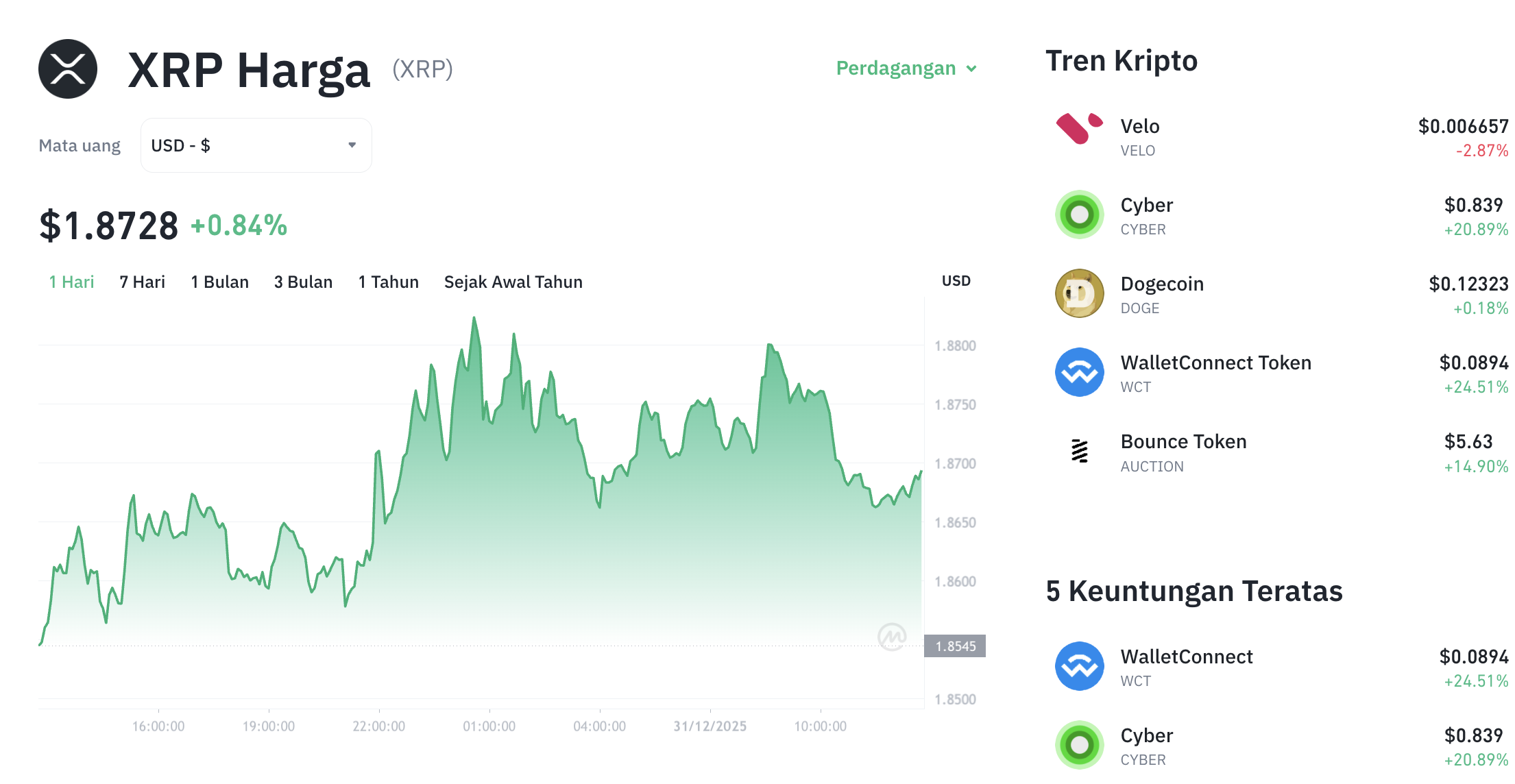Select the 1 Tahun time range

pyautogui.click(x=388, y=282)
